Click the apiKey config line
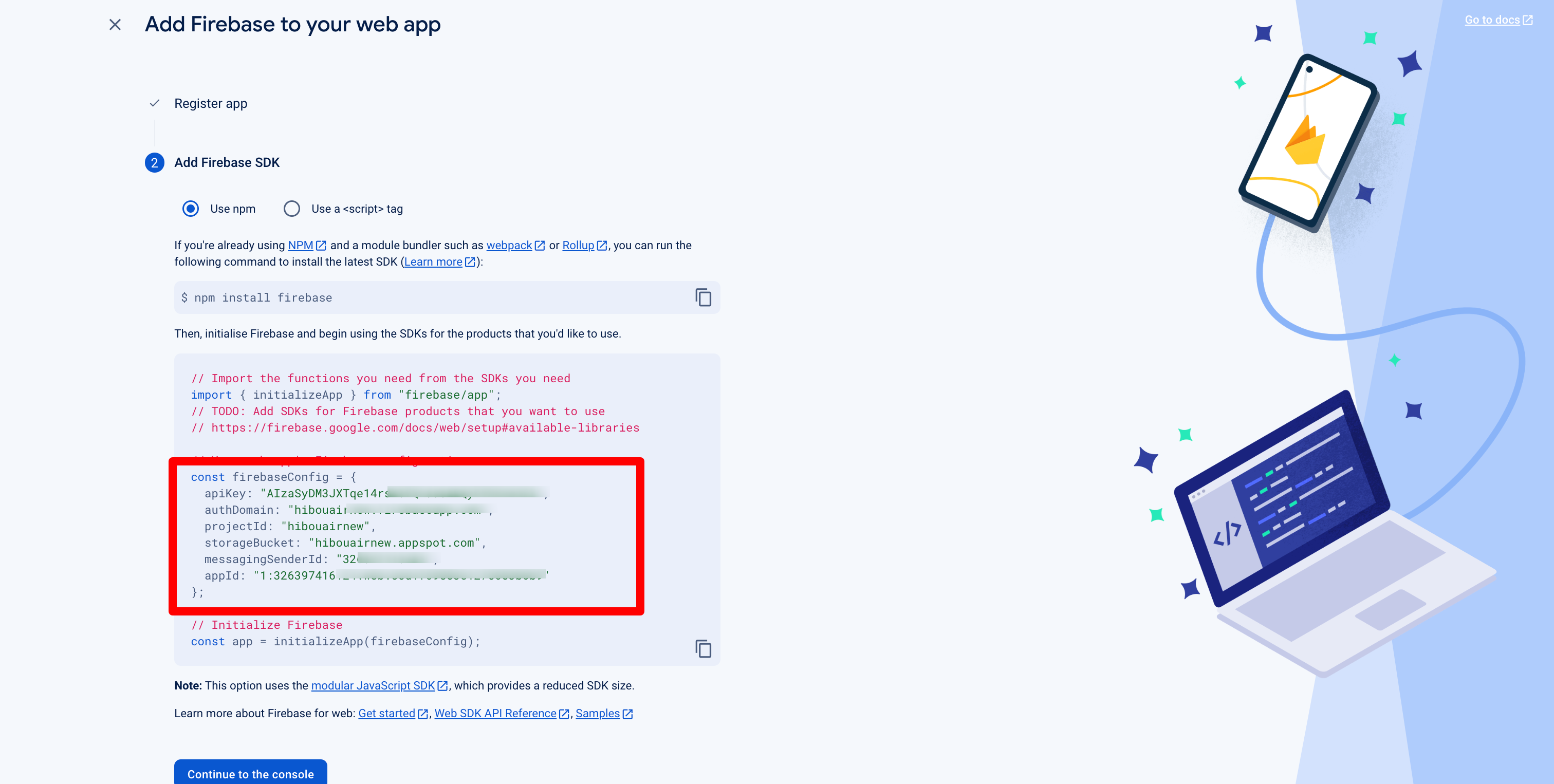 pos(377,493)
